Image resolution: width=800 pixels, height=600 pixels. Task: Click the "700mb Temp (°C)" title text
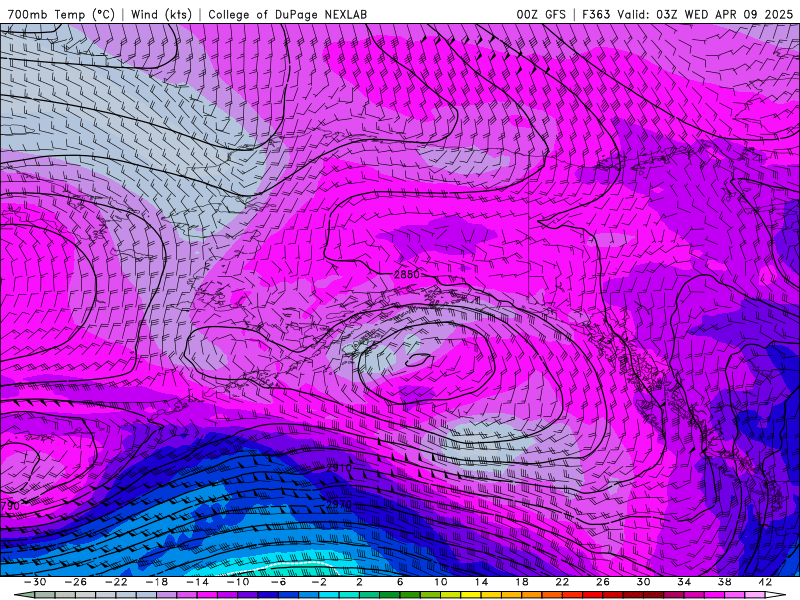click(x=61, y=14)
